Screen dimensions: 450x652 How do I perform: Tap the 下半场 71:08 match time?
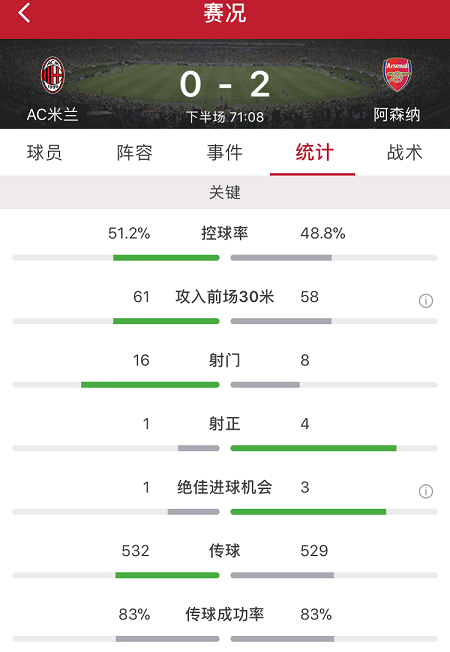(225, 117)
